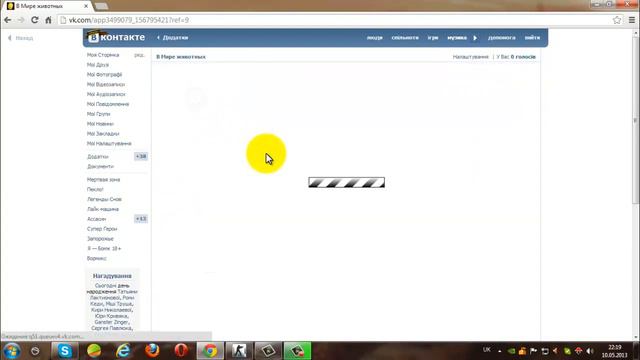Viewport: 640px width, 360px height.
Task: Open 'Мої Новини' in the sidebar
Action: click(x=100, y=124)
